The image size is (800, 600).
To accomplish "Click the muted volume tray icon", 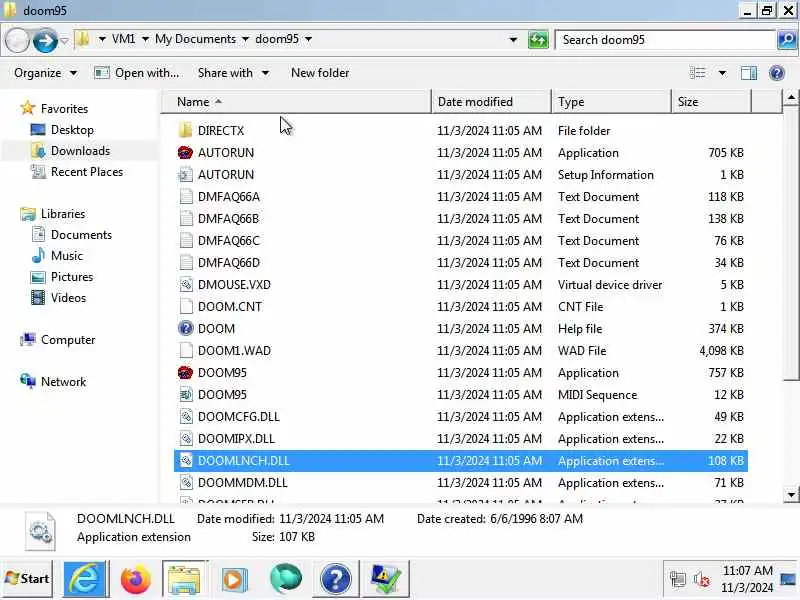I will (702, 580).
